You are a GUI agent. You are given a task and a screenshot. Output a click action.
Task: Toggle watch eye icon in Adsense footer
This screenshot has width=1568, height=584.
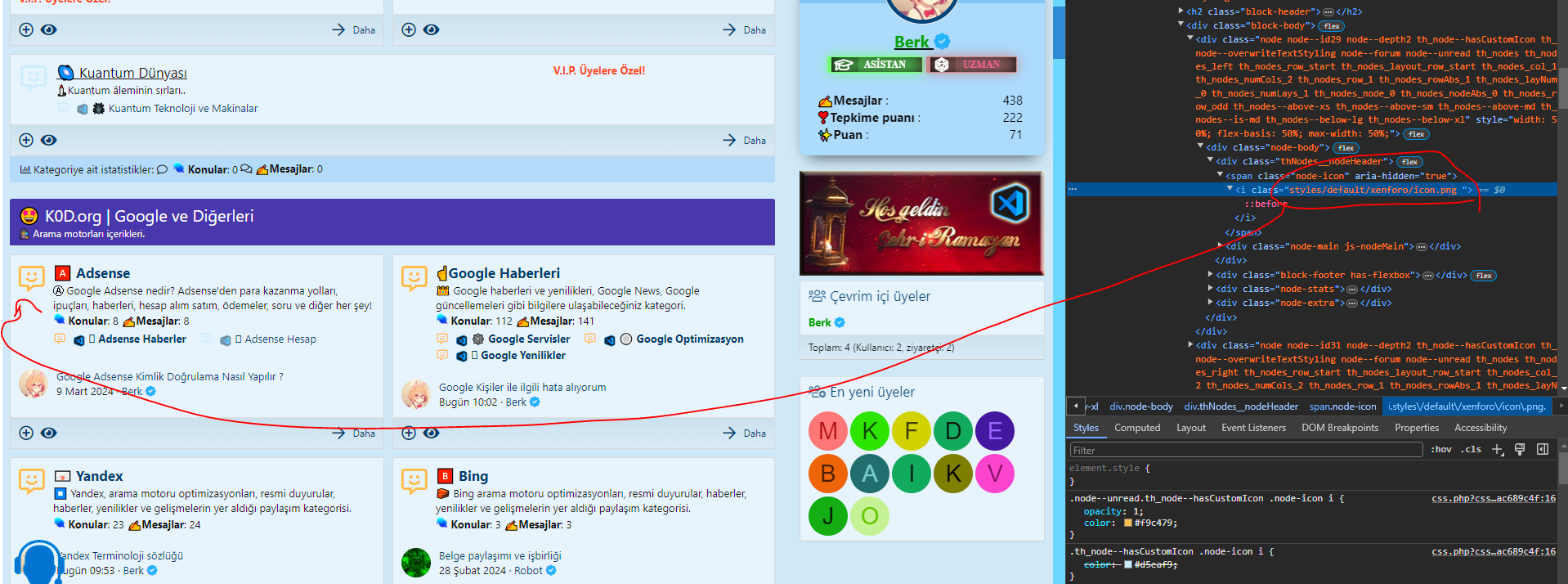point(49,433)
